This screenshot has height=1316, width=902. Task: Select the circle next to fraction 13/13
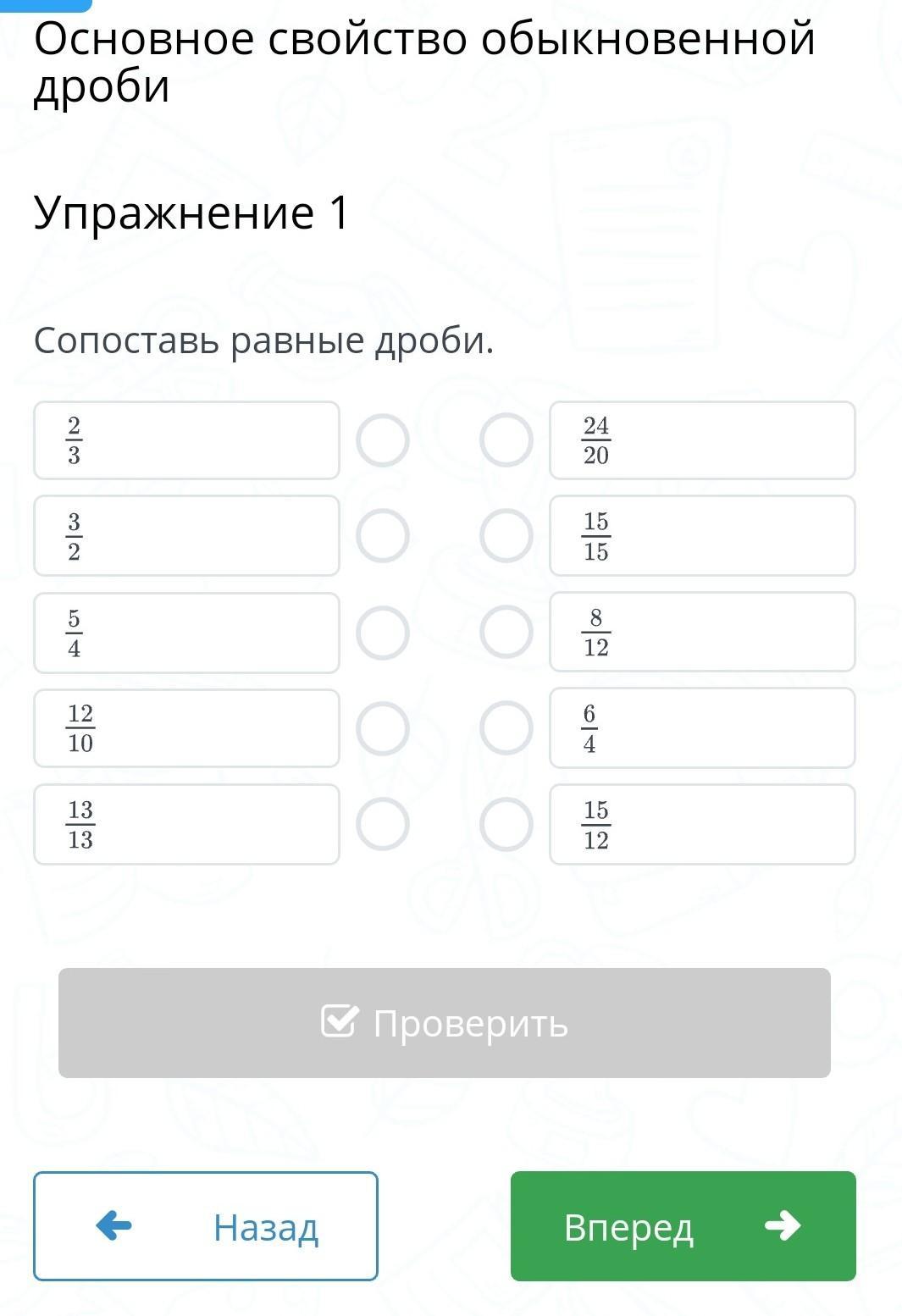click(x=383, y=824)
